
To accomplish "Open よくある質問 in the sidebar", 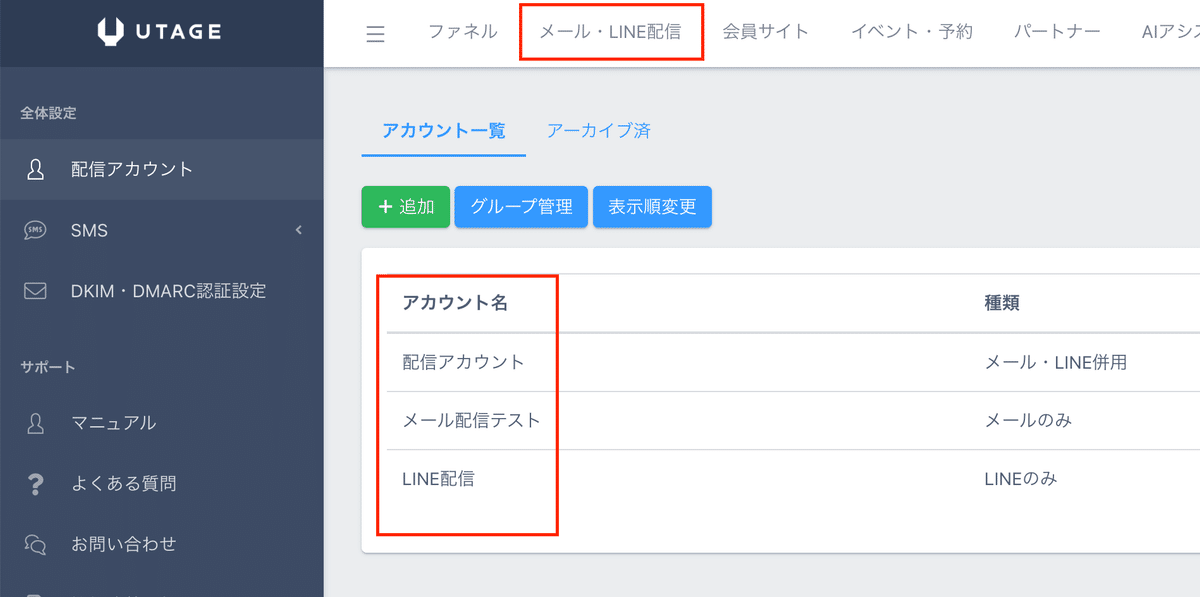I will [x=162, y=484].
